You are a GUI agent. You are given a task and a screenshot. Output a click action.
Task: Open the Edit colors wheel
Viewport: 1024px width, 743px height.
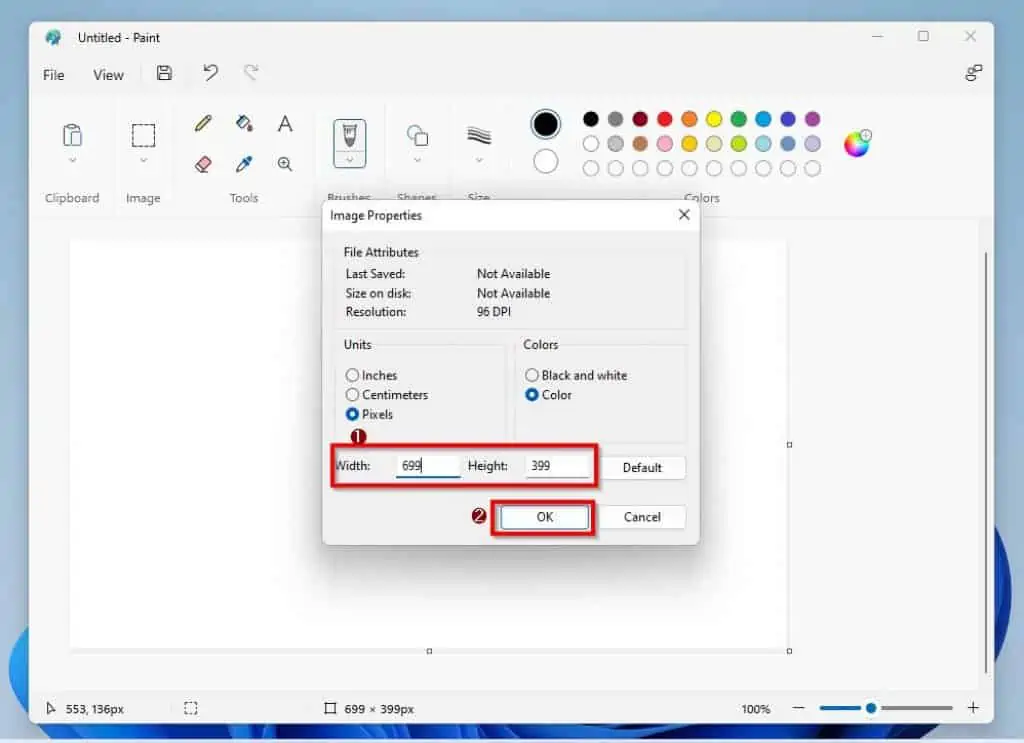(857, 144)
